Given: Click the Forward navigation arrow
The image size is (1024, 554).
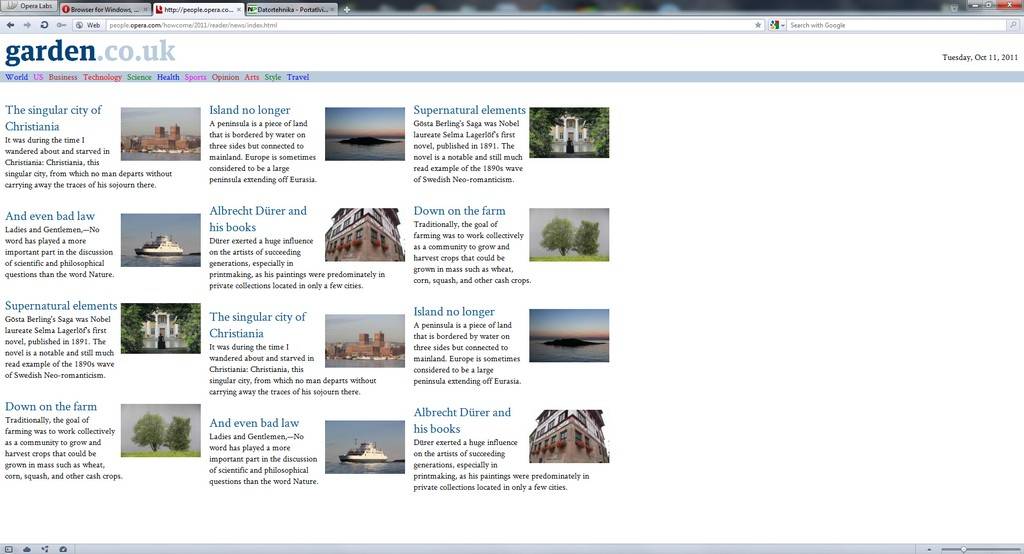Looking at the screenshot, I should [x=27, y=25].
